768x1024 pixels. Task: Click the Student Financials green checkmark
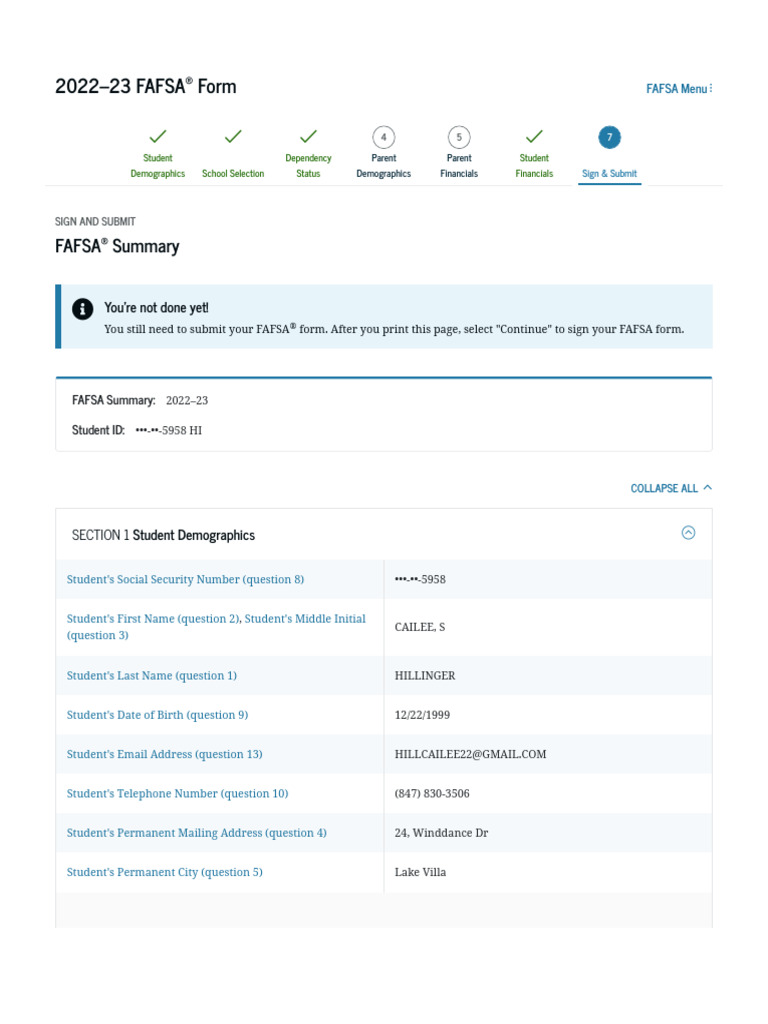[x=534, y=136]
